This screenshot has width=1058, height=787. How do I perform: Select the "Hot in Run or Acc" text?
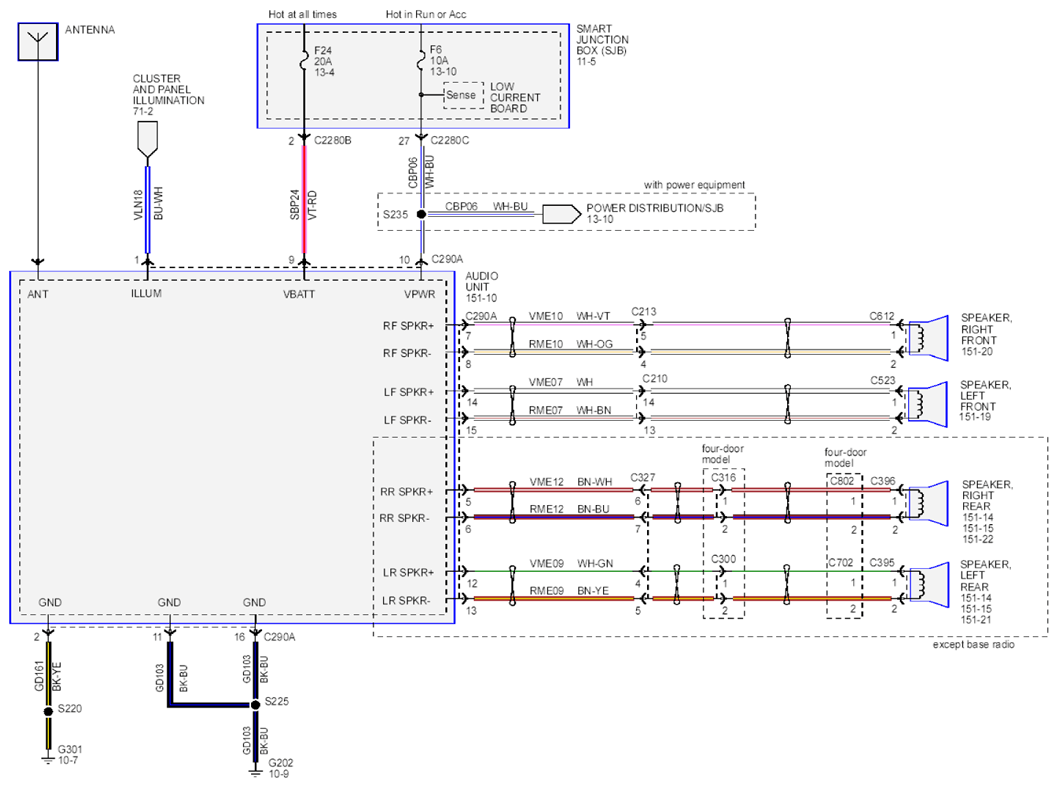426,14
